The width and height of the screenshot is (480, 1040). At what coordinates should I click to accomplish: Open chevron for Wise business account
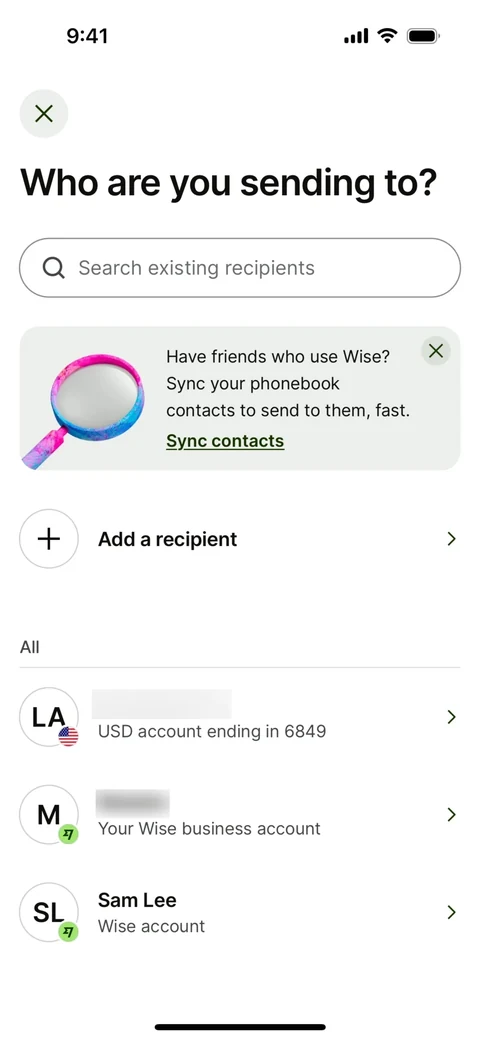click(x=451, y=814)
